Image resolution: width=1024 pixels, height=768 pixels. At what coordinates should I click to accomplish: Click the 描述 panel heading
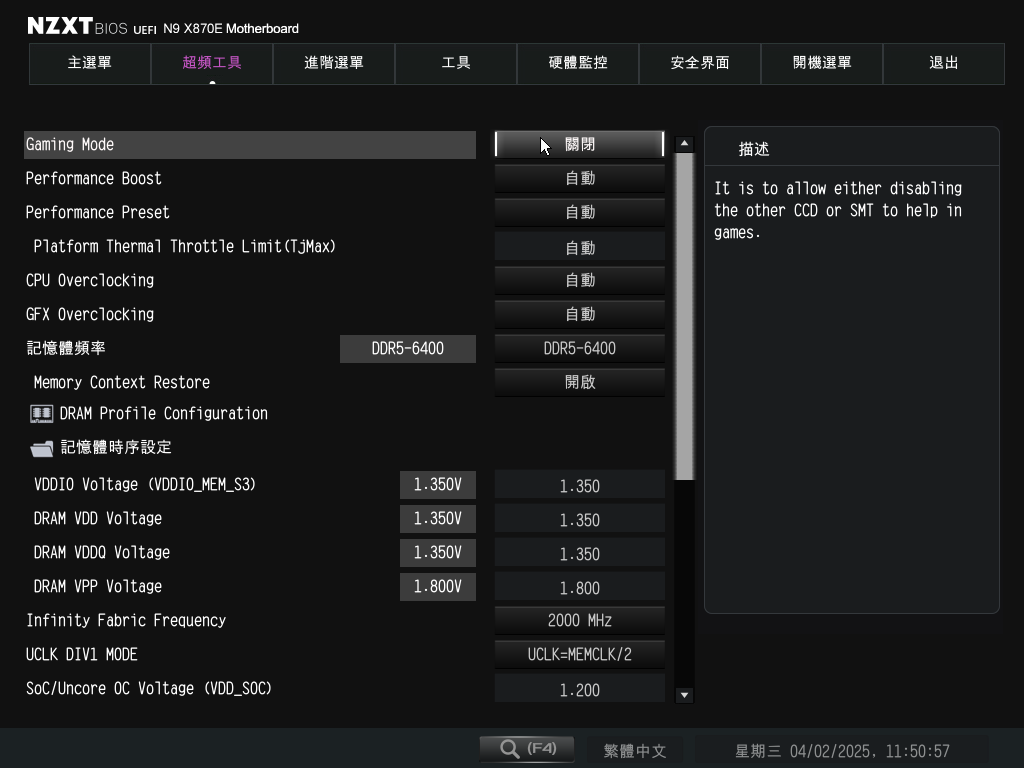[x=754, y=149]
